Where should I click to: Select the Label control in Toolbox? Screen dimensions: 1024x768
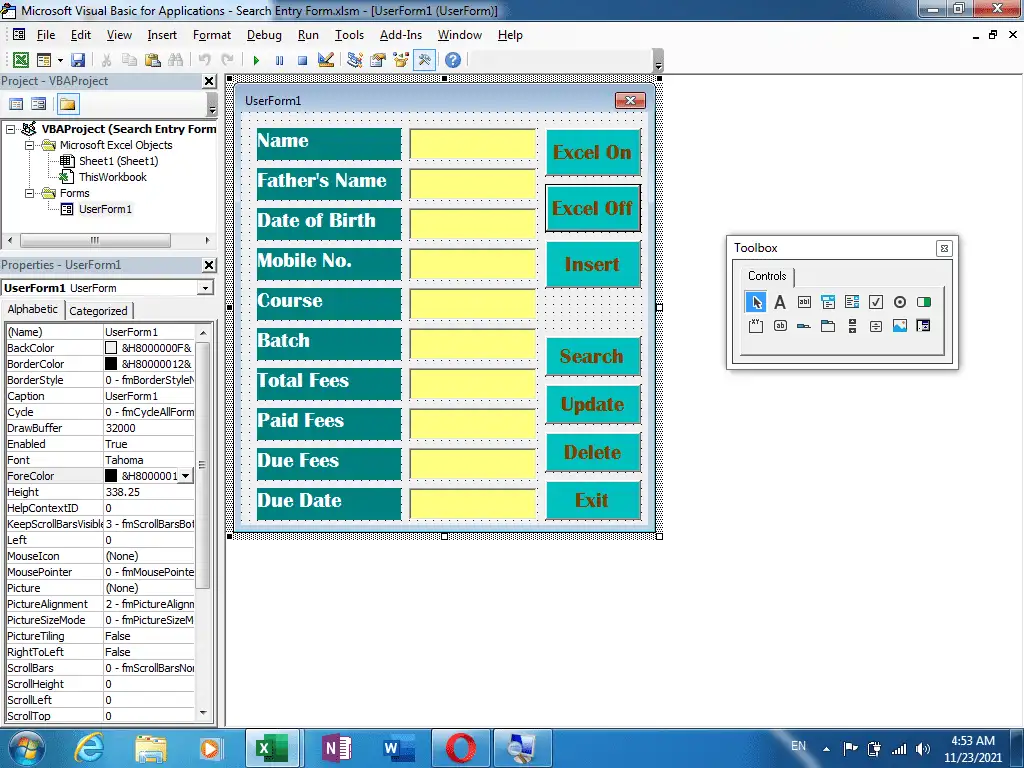[x=780, y=302]
